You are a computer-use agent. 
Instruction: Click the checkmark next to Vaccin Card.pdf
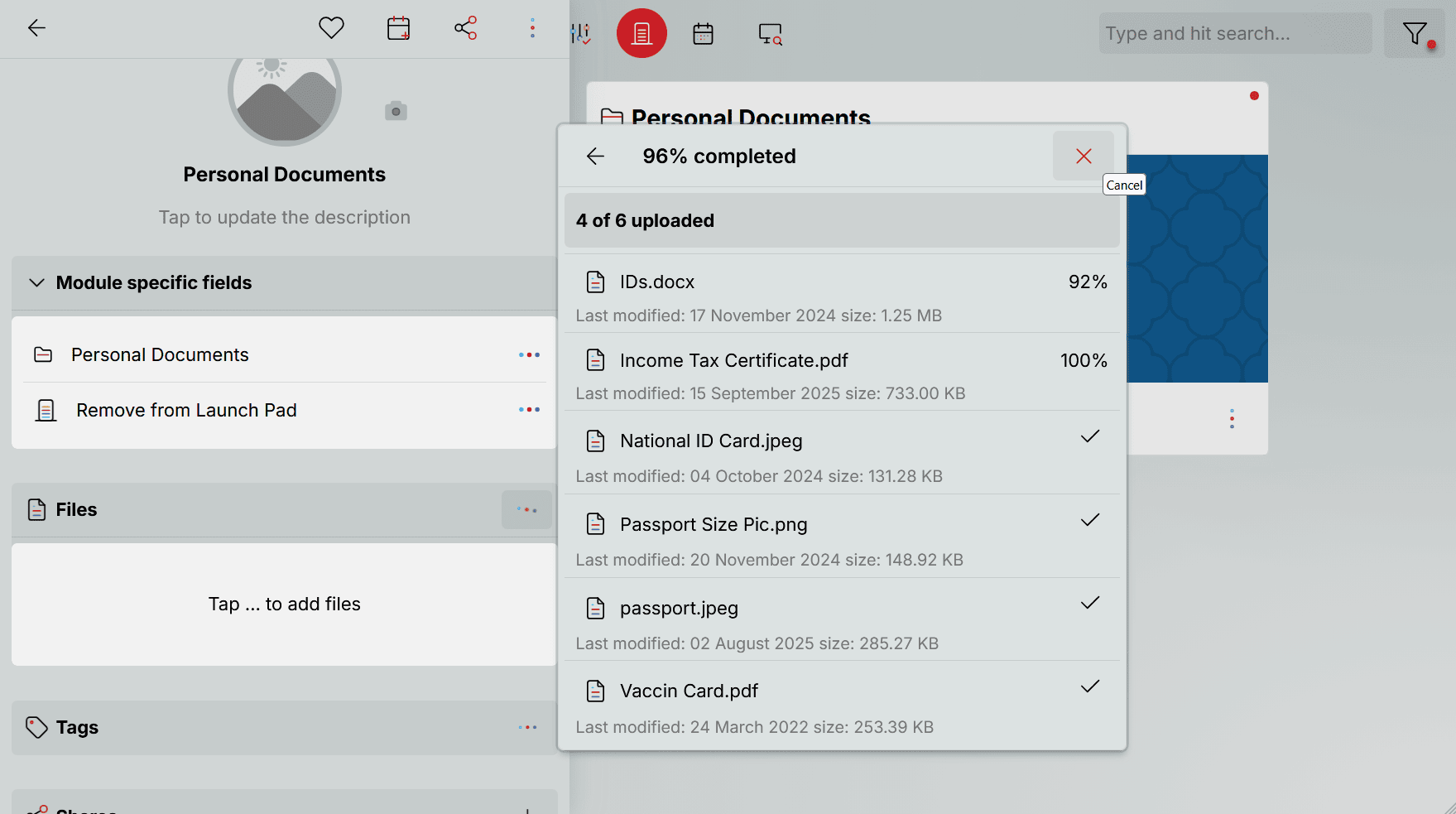[x=1090, y=686]
